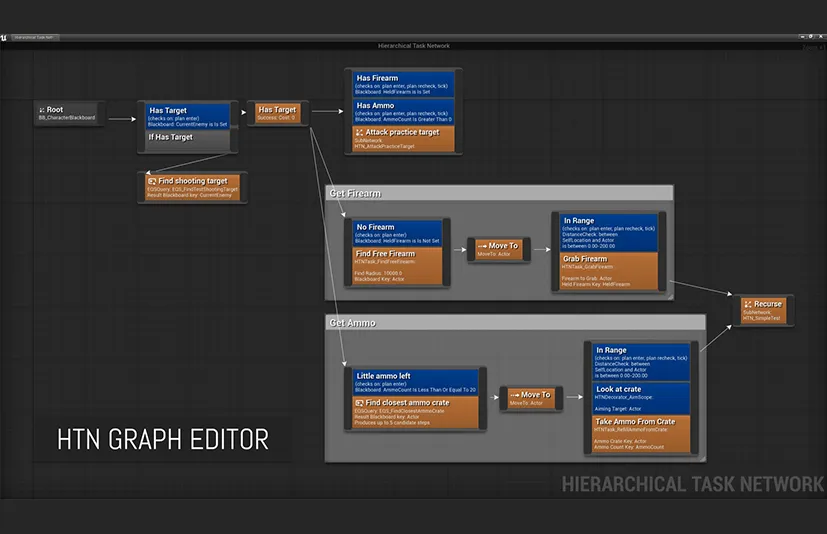Click the Find closest ammo crate EQS icon

(x=359, y=403)
